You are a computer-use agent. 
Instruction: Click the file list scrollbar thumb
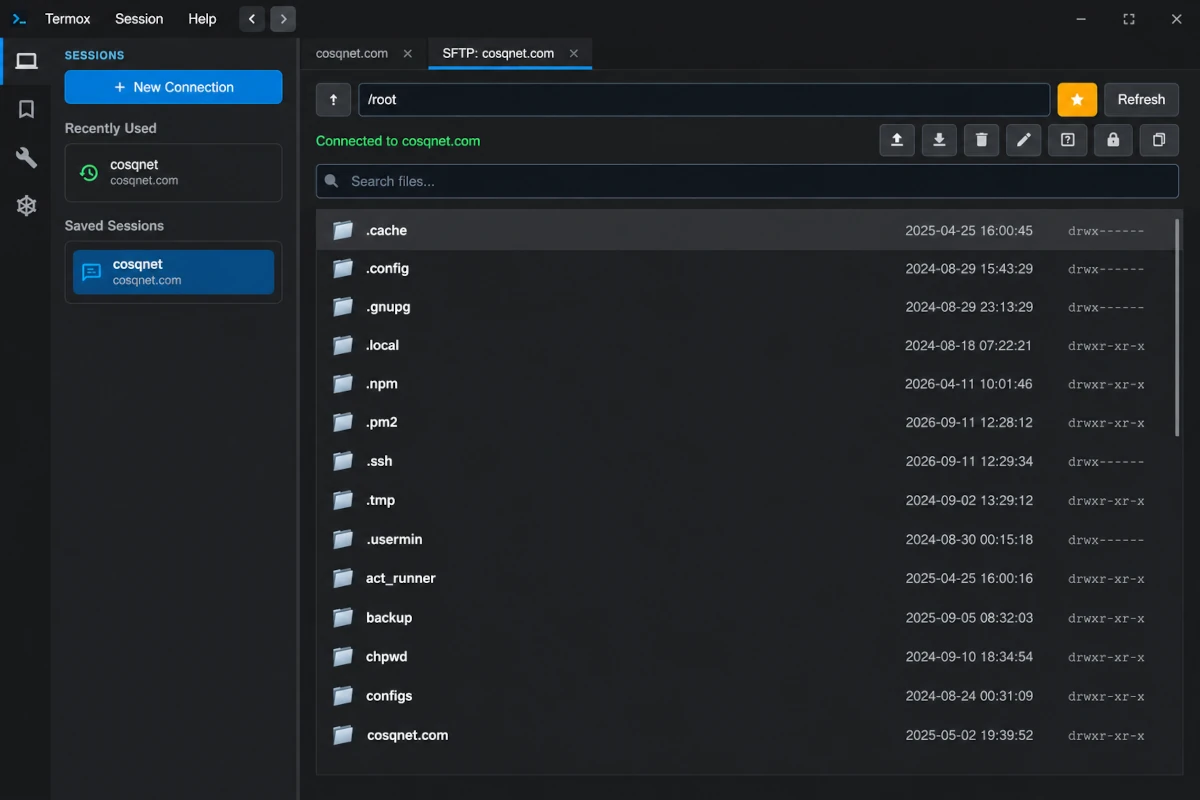1177,327
